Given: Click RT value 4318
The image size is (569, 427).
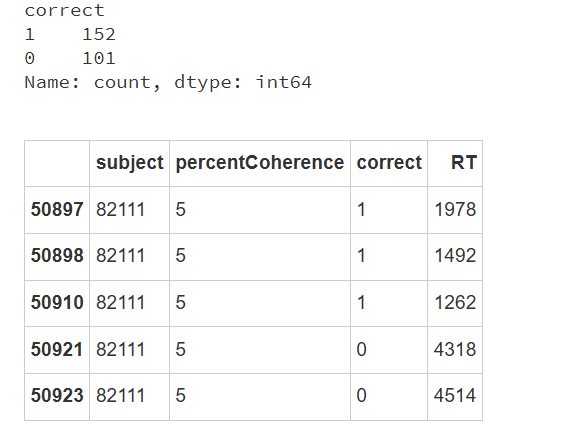Looking at the screenshot, I should pyautogui.click(x=455, y=349).
